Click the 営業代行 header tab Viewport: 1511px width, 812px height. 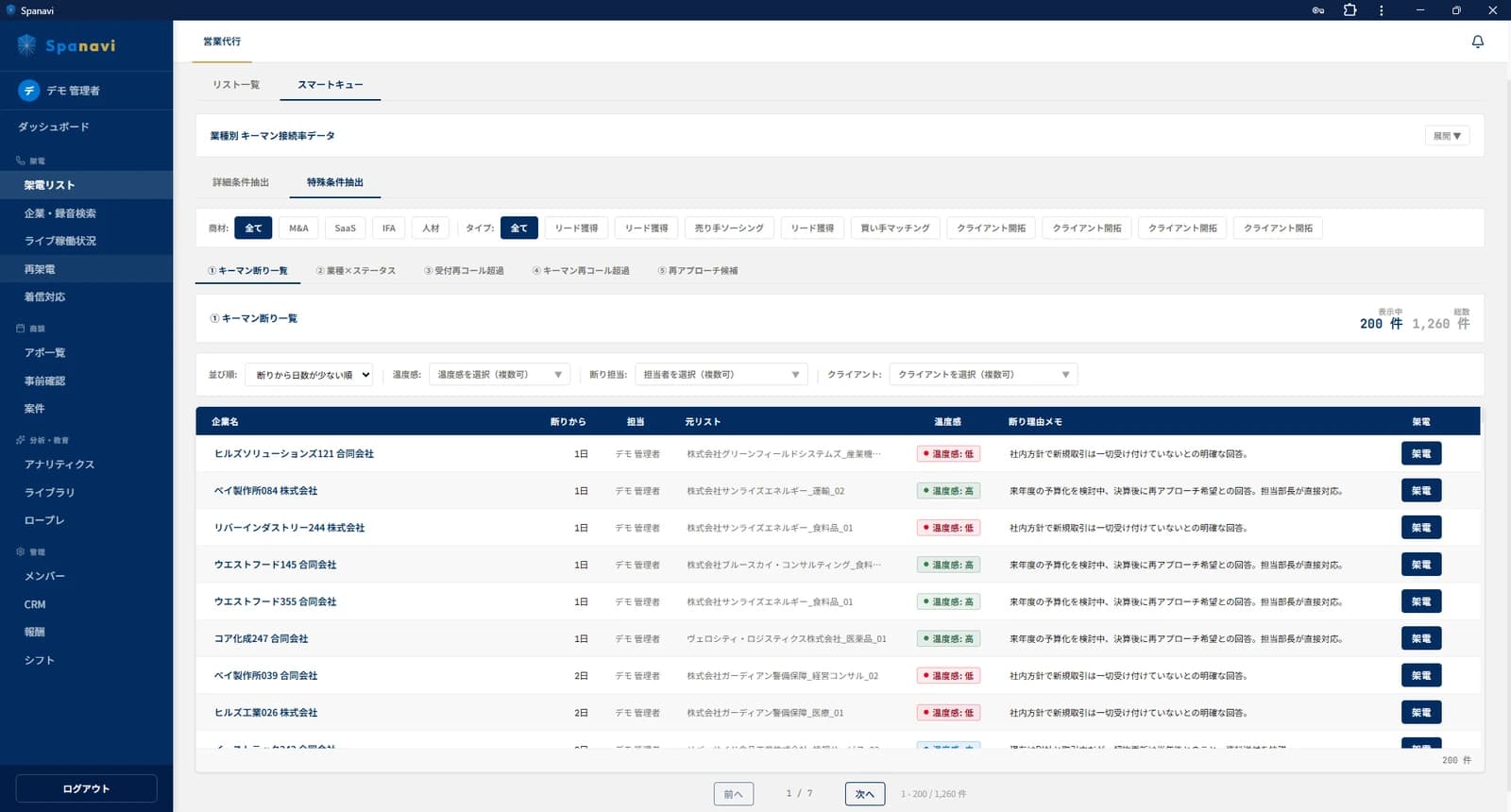point(222,42)
